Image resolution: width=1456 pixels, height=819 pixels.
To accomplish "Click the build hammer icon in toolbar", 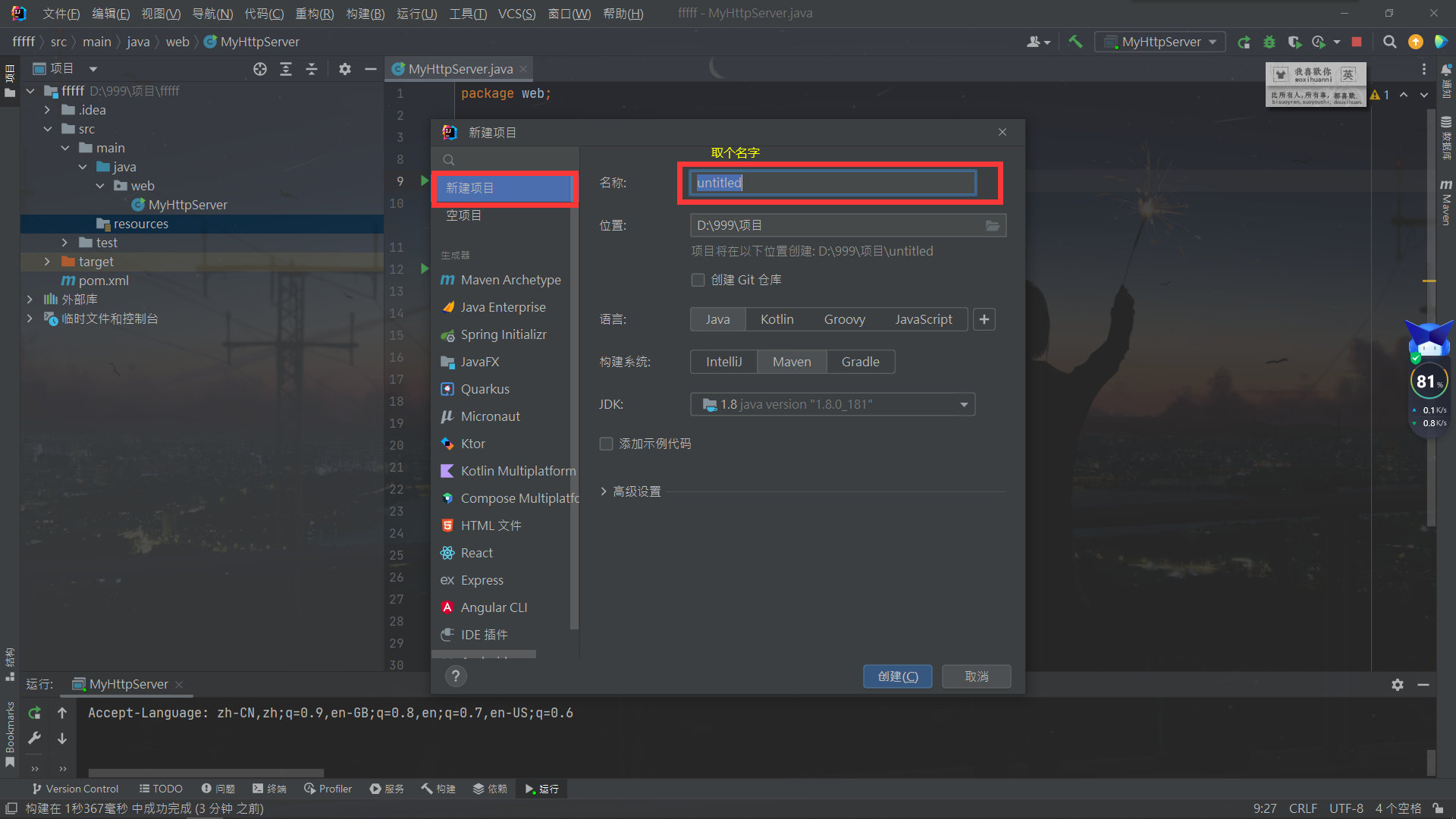I will [1075, 42].
